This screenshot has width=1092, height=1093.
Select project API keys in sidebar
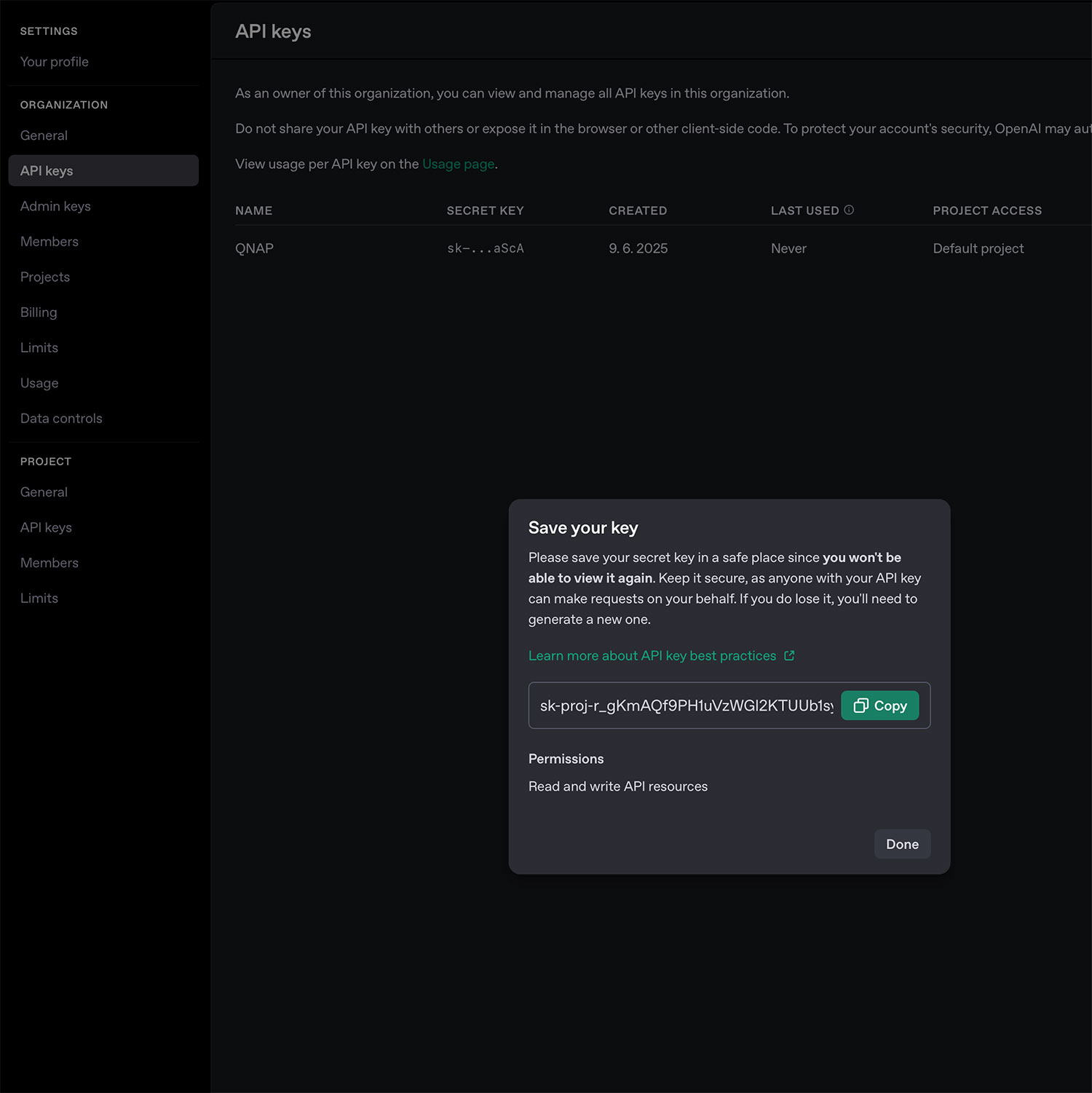[46, 528]
